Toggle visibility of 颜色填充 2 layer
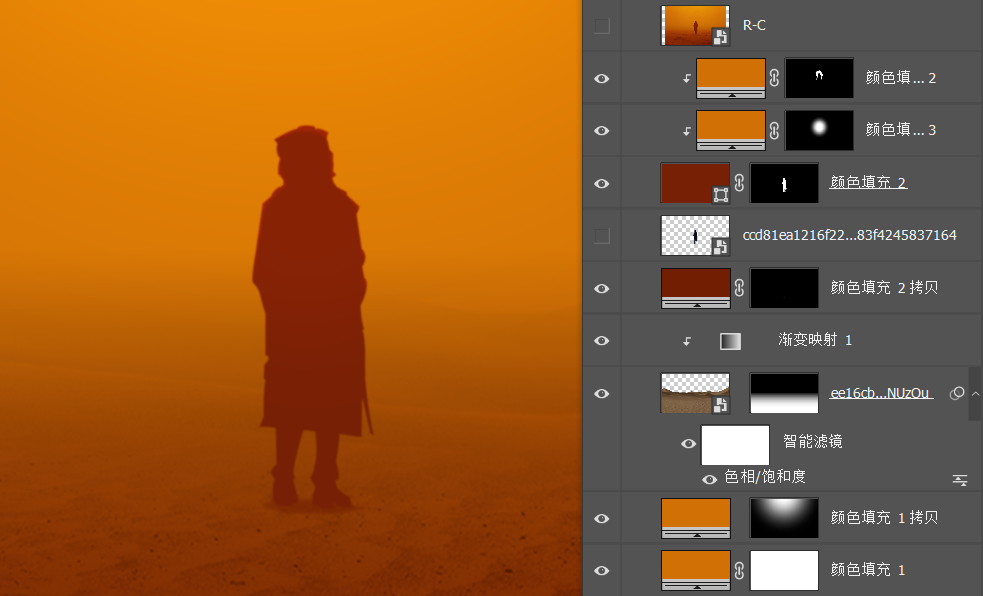Image resolution: width=983 pixels, height=596 pixels. tap(601, 184)
